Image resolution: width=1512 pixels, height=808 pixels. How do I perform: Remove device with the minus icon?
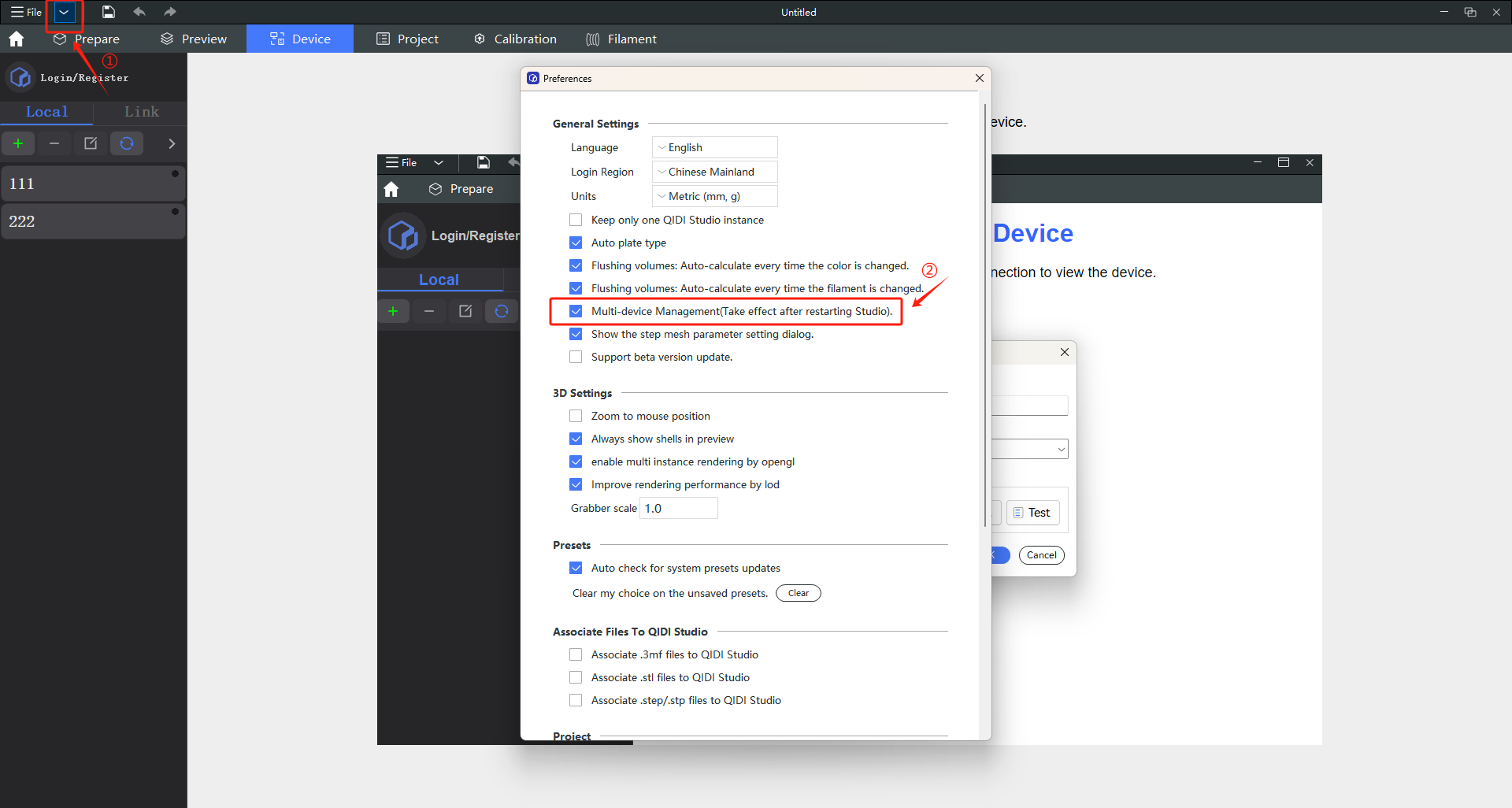point(54,143)
